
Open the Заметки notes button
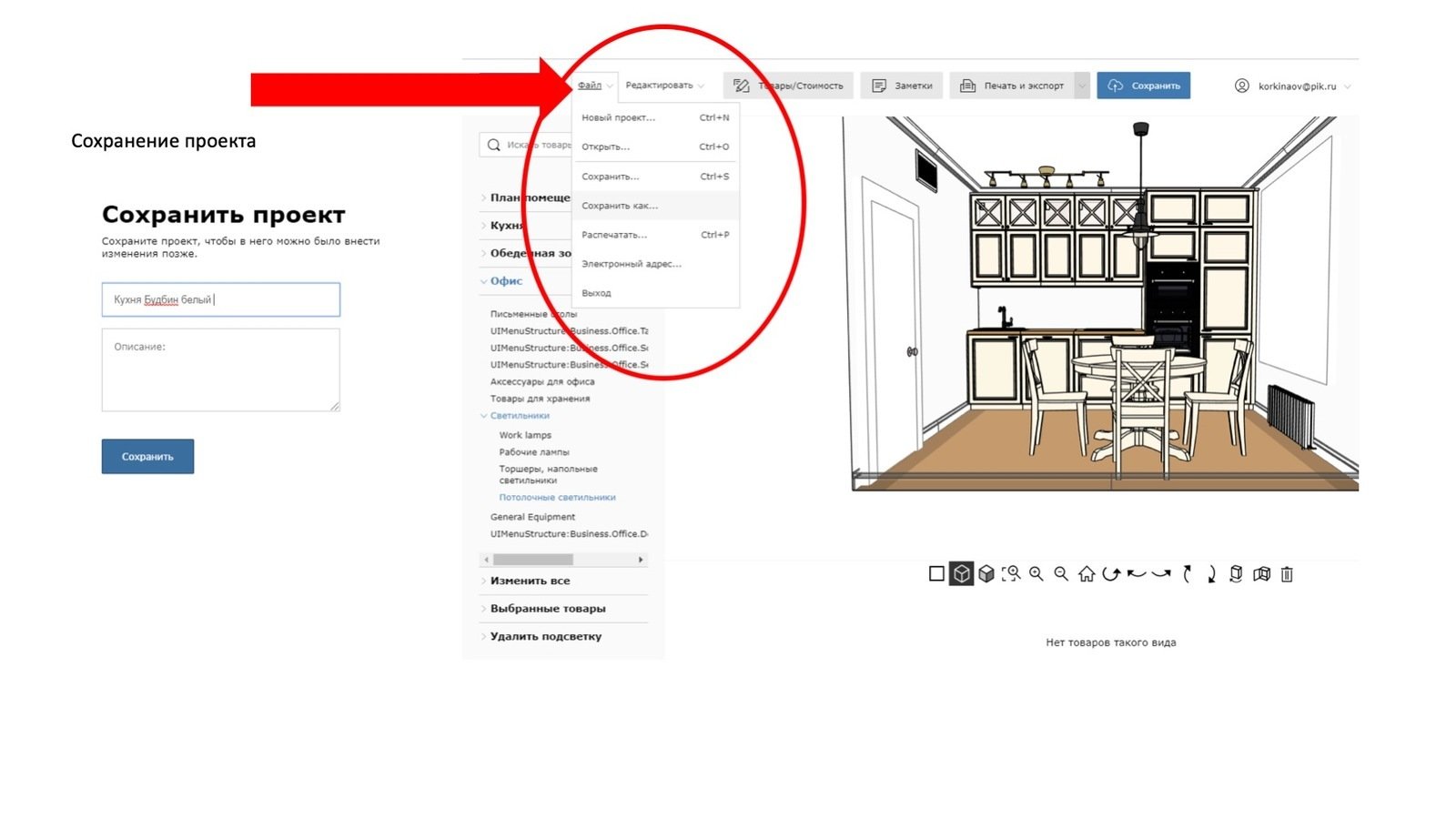(903, 86)
